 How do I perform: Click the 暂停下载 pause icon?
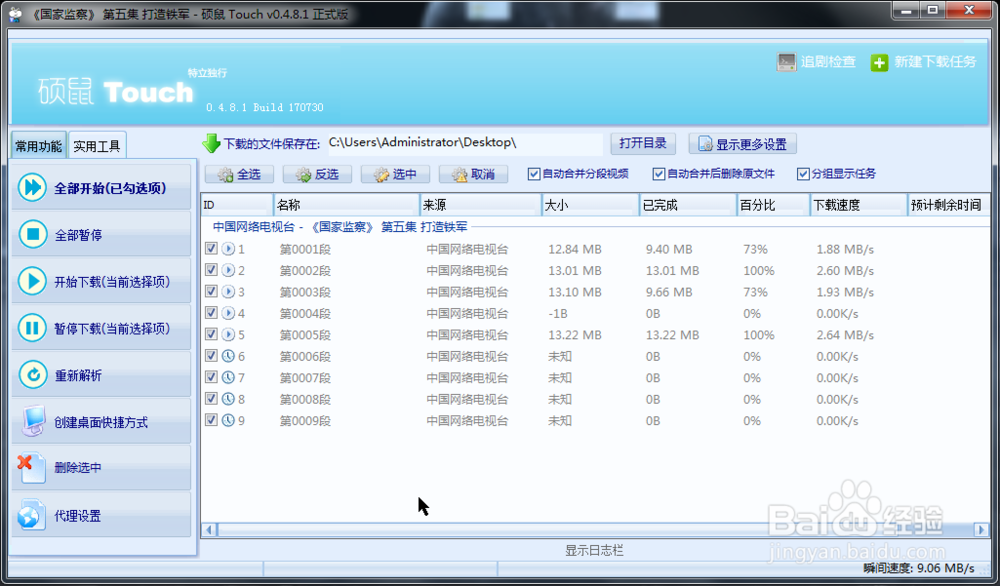coord(32,328)
